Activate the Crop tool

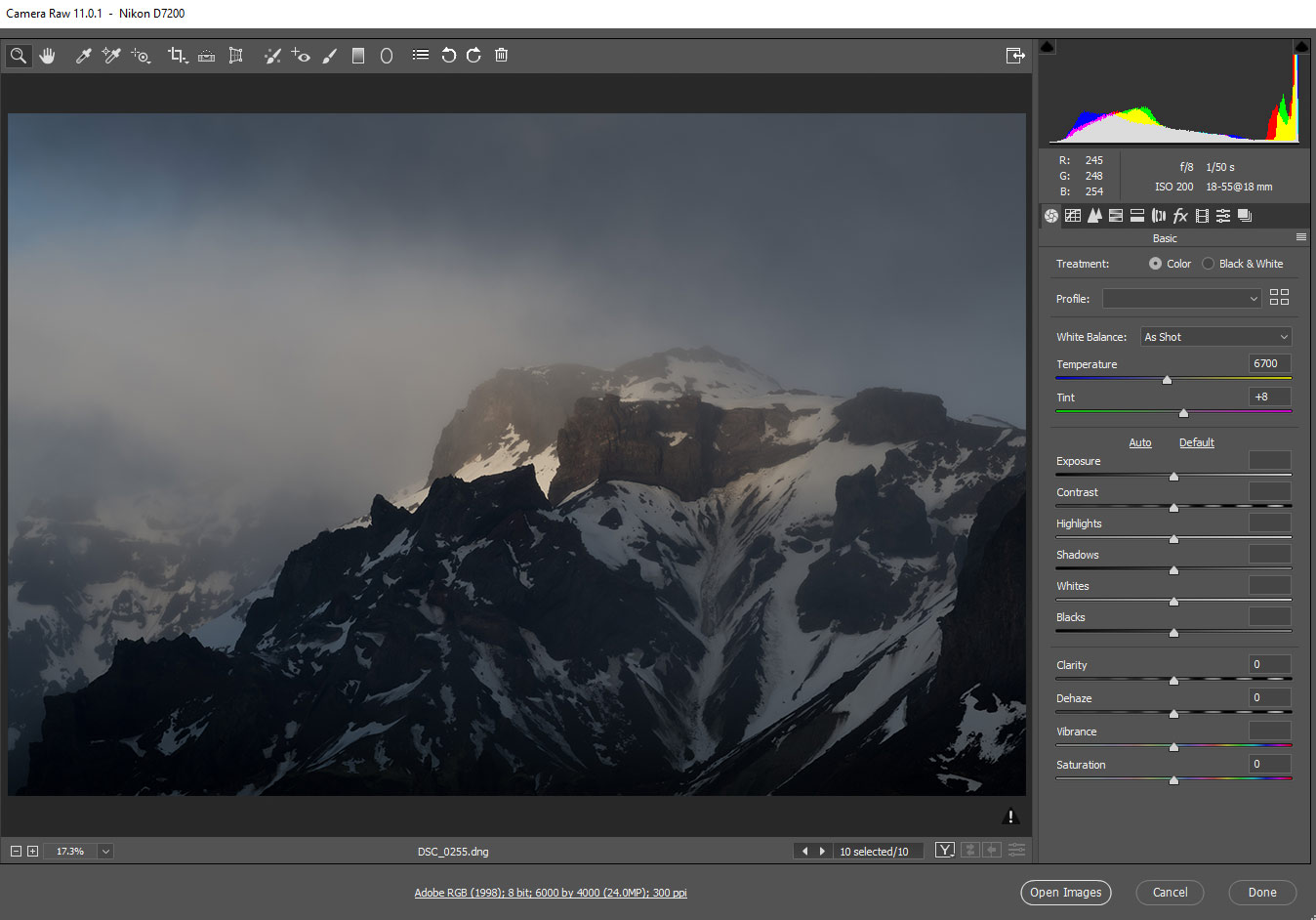click(177, 56)
